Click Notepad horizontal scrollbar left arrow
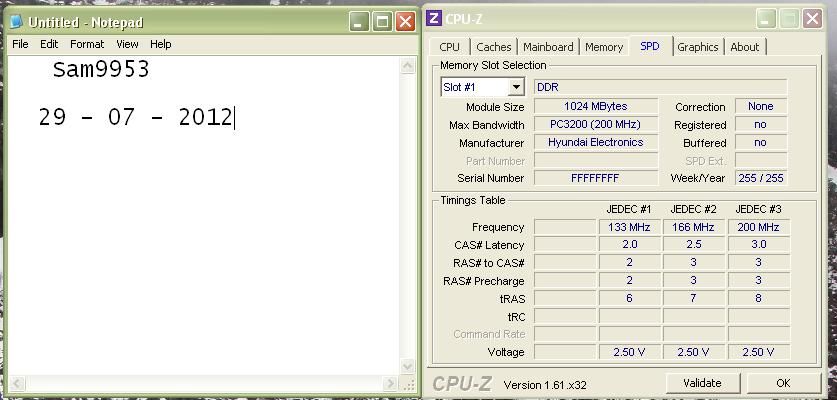The height and width of the screenshot is (400, 837). 17,383
